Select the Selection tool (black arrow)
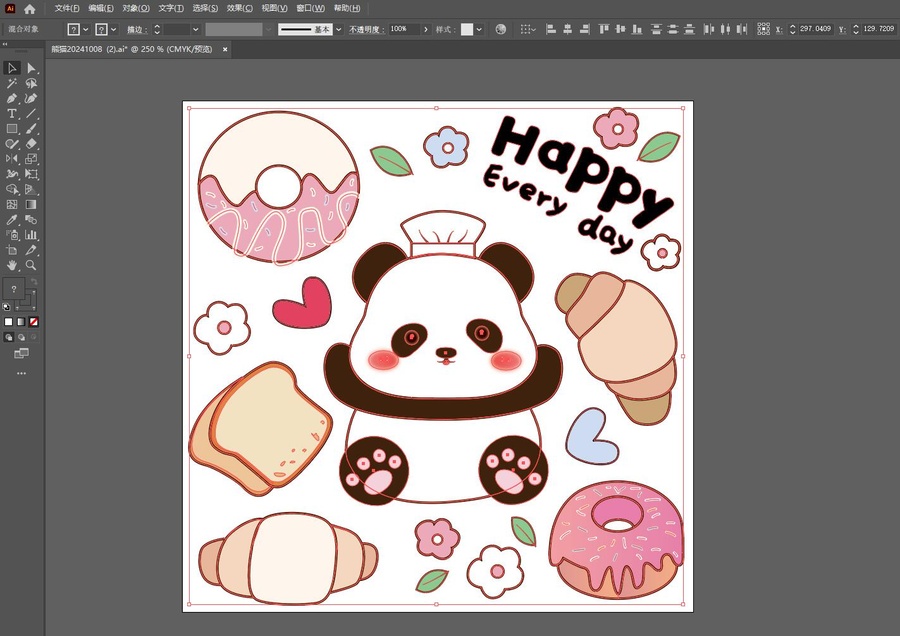This screenshot has width=900, height=636. pos(12,68)
